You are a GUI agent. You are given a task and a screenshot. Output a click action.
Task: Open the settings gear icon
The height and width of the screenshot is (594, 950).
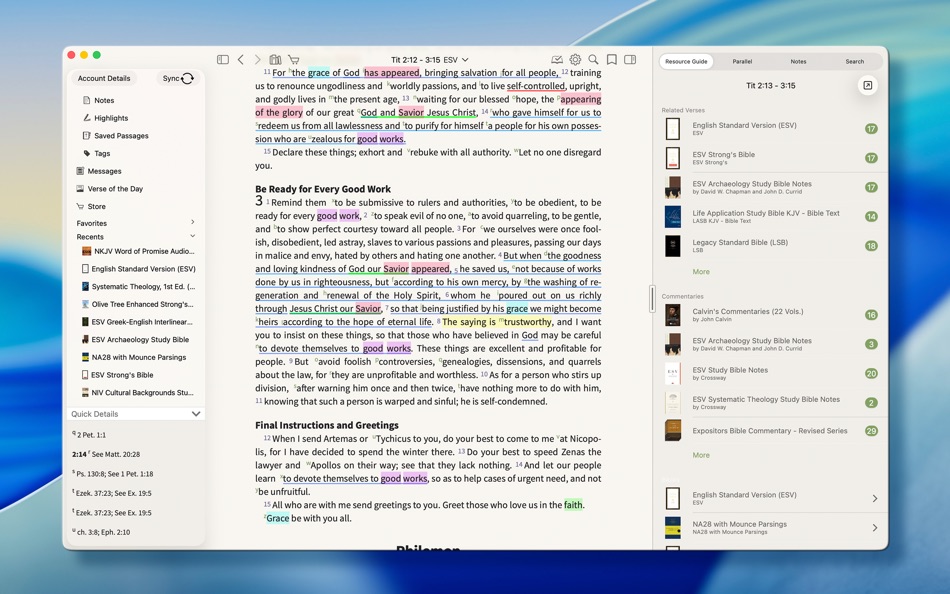[x=576, y=58]
